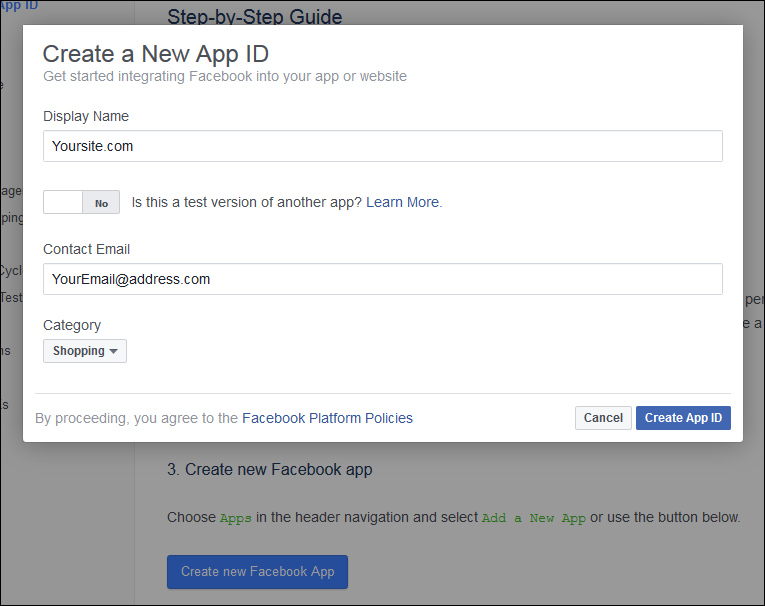Click Create new Facebook App button
Image resolution: width=765 pixels, height=606 pixels.
click(x=257, y=571)
